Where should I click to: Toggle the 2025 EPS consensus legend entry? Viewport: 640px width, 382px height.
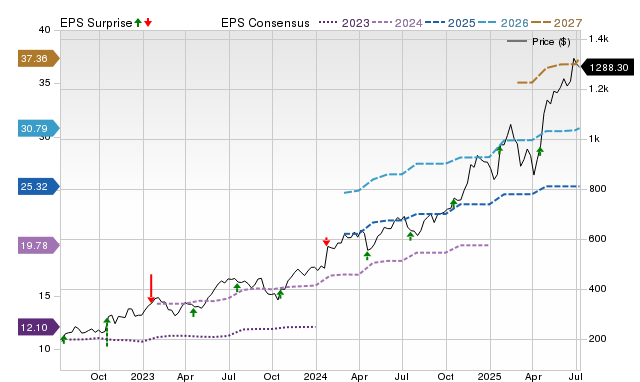(450, 23)
